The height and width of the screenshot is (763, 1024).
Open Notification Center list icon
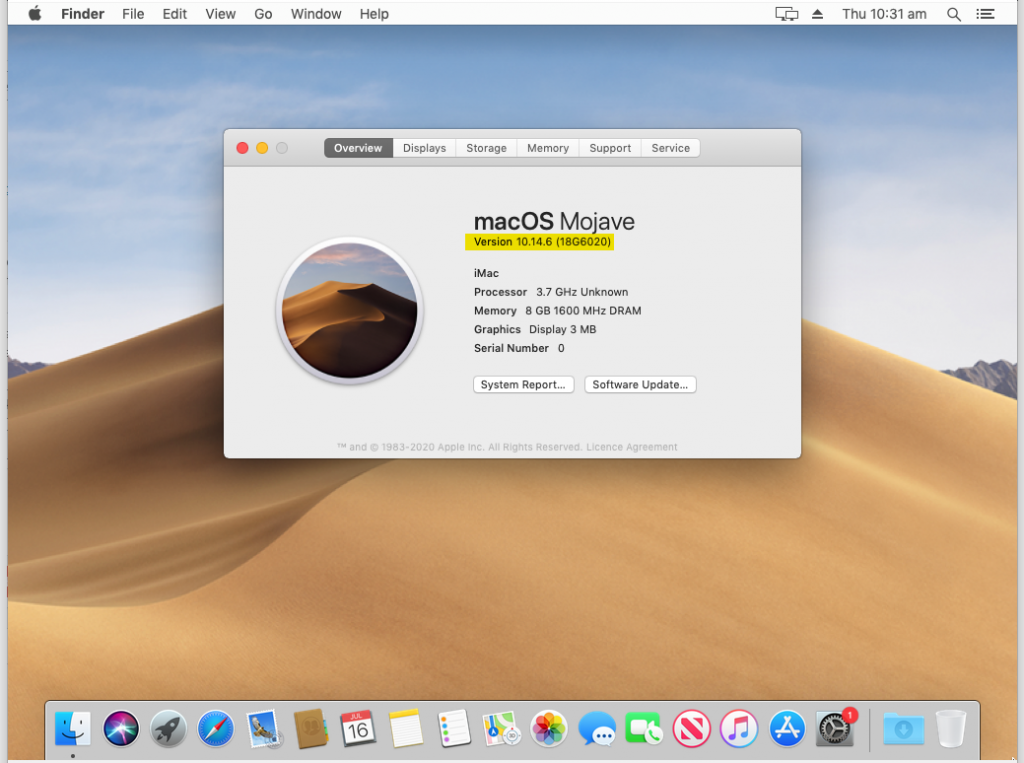(985, 14)
